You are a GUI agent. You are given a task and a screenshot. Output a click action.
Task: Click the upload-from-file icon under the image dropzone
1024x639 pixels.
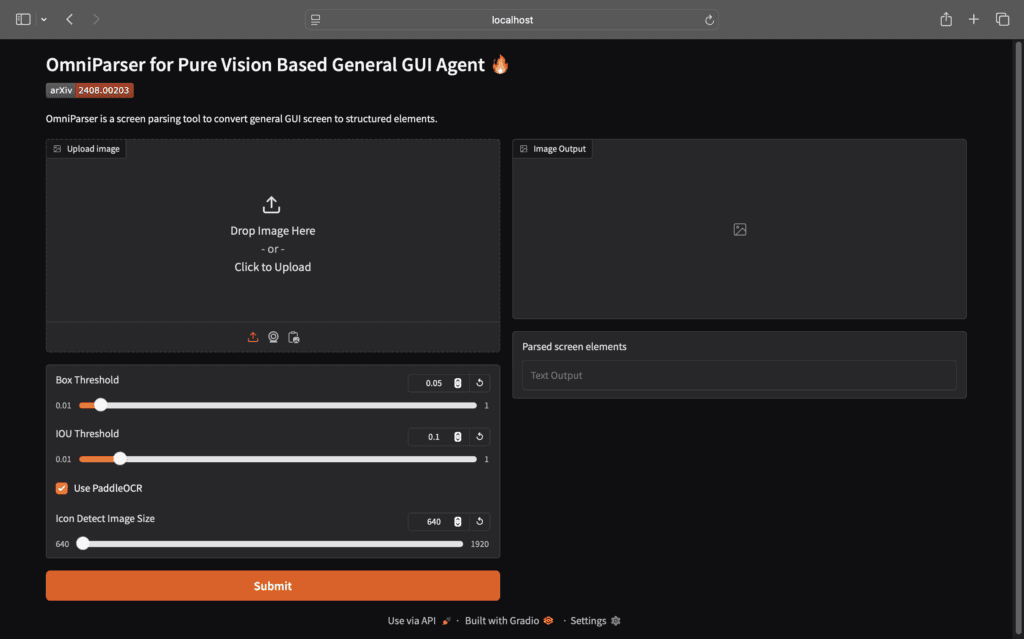pos(253,337)
